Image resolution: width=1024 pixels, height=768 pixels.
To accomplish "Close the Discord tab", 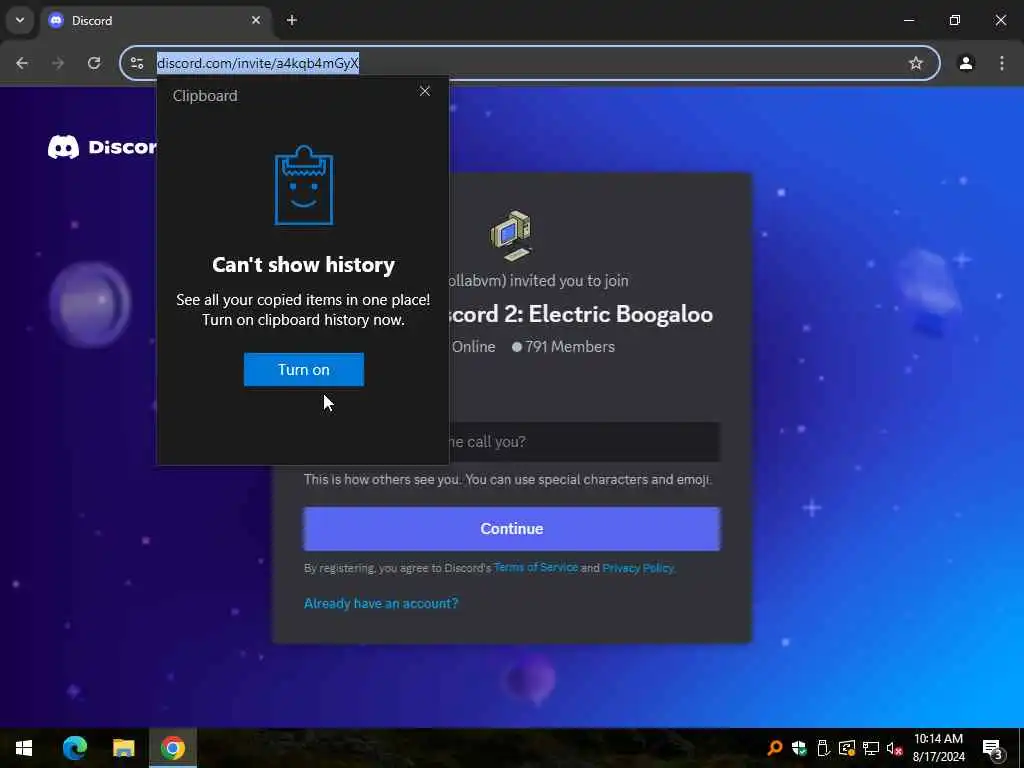I will coord(256,20).
